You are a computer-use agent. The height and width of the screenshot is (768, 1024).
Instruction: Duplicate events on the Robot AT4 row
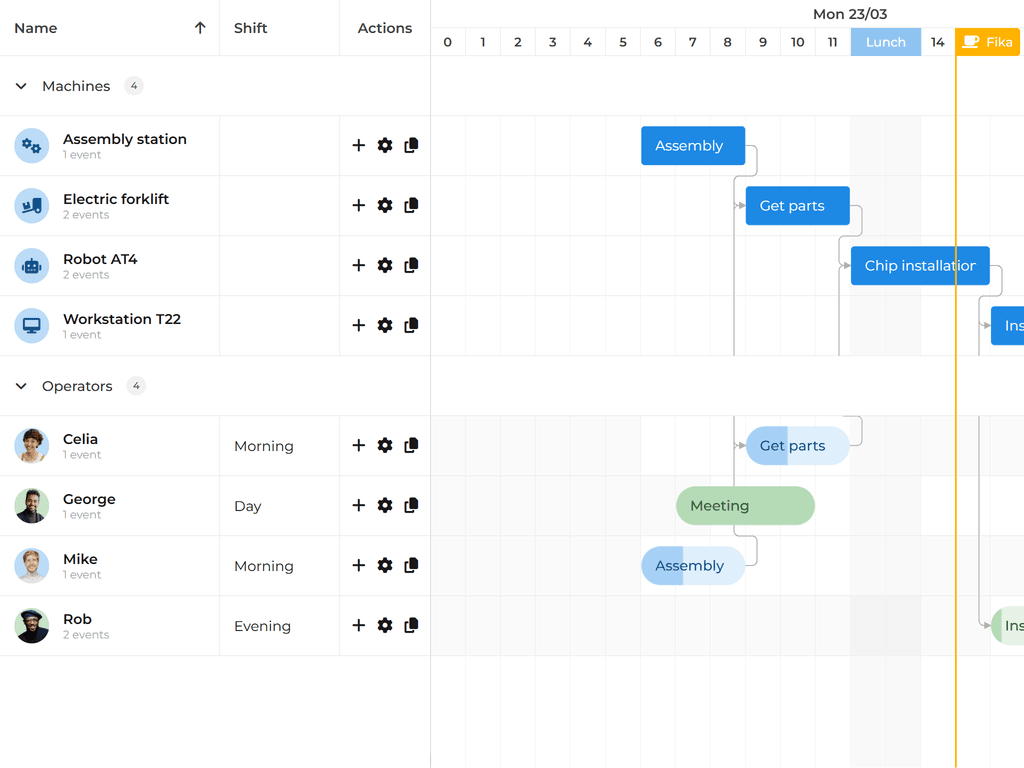[x=410, y=265]
